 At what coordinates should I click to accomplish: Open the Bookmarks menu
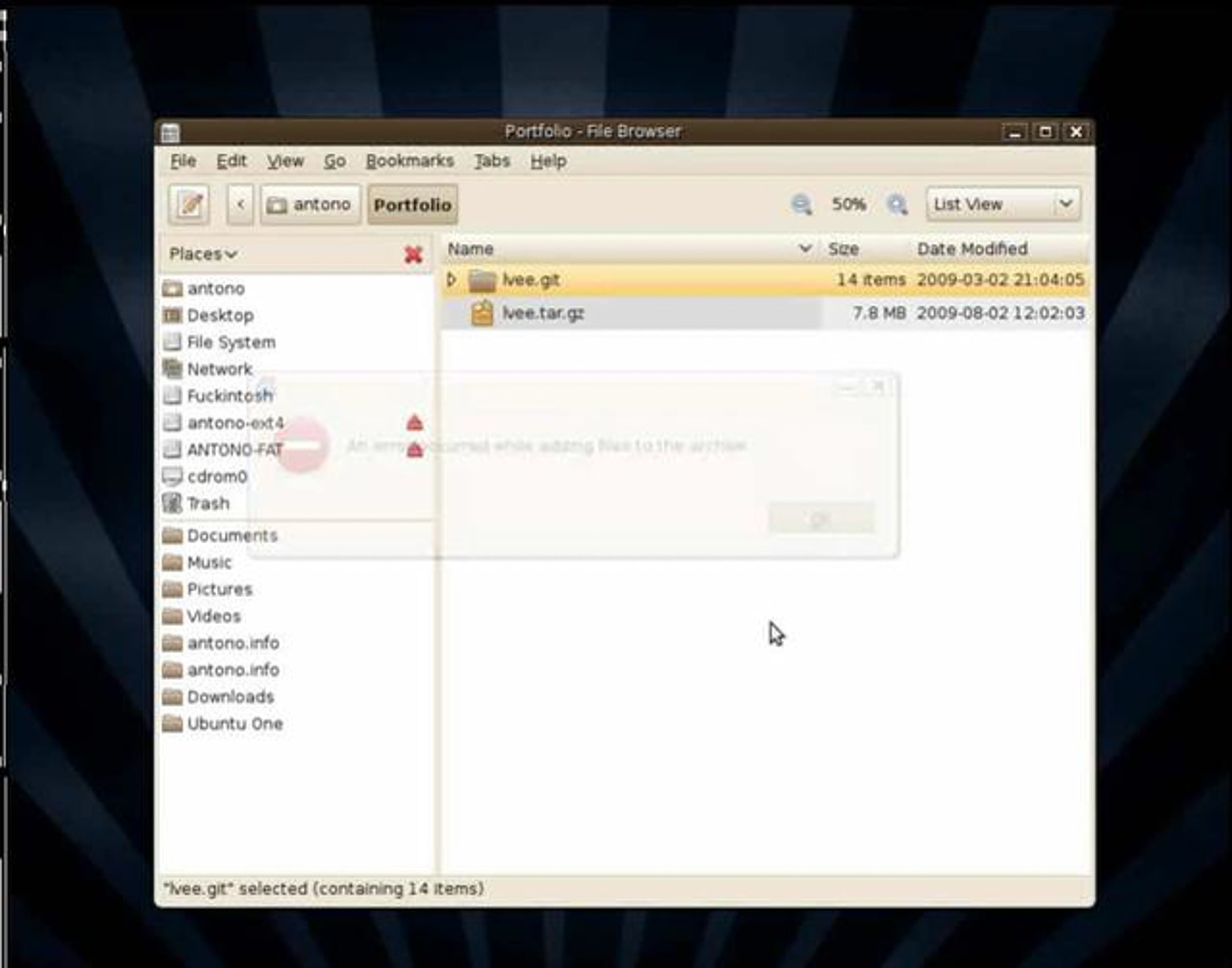point(410,161)
